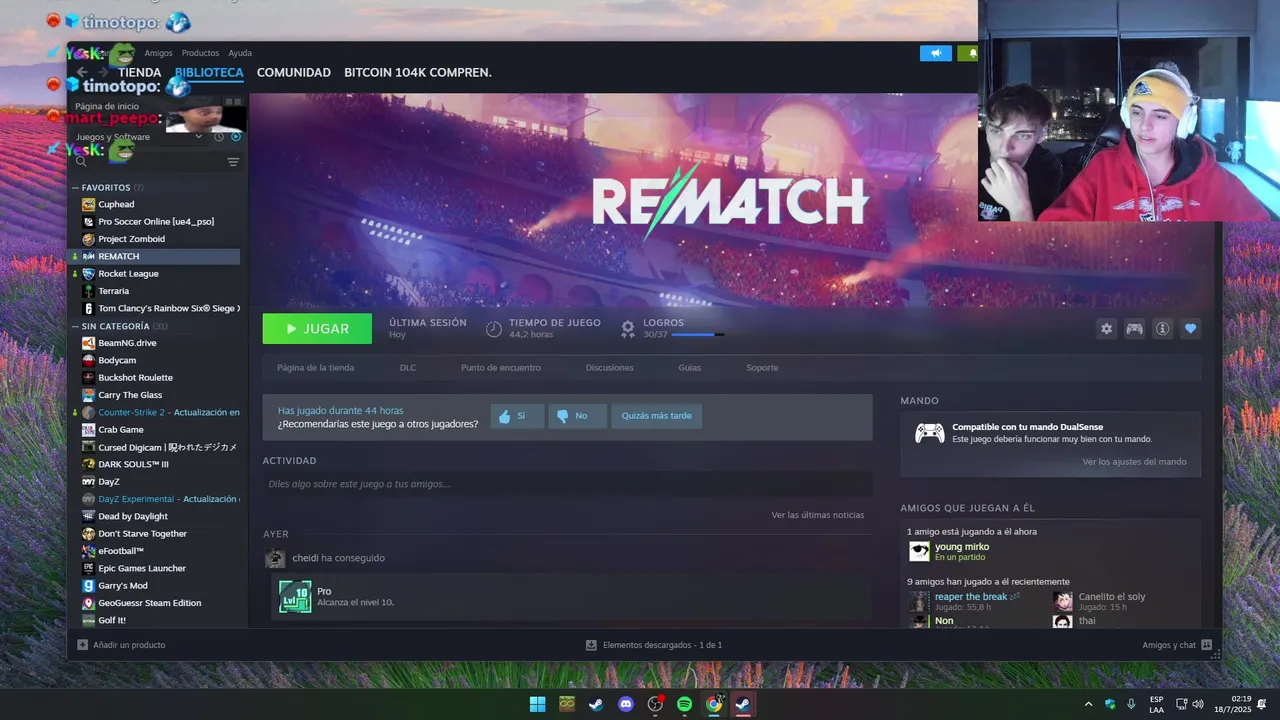The image size is (1280, 720).
Task: Open game settings gear for REMATCH
Action: (x=1106, y=329)
